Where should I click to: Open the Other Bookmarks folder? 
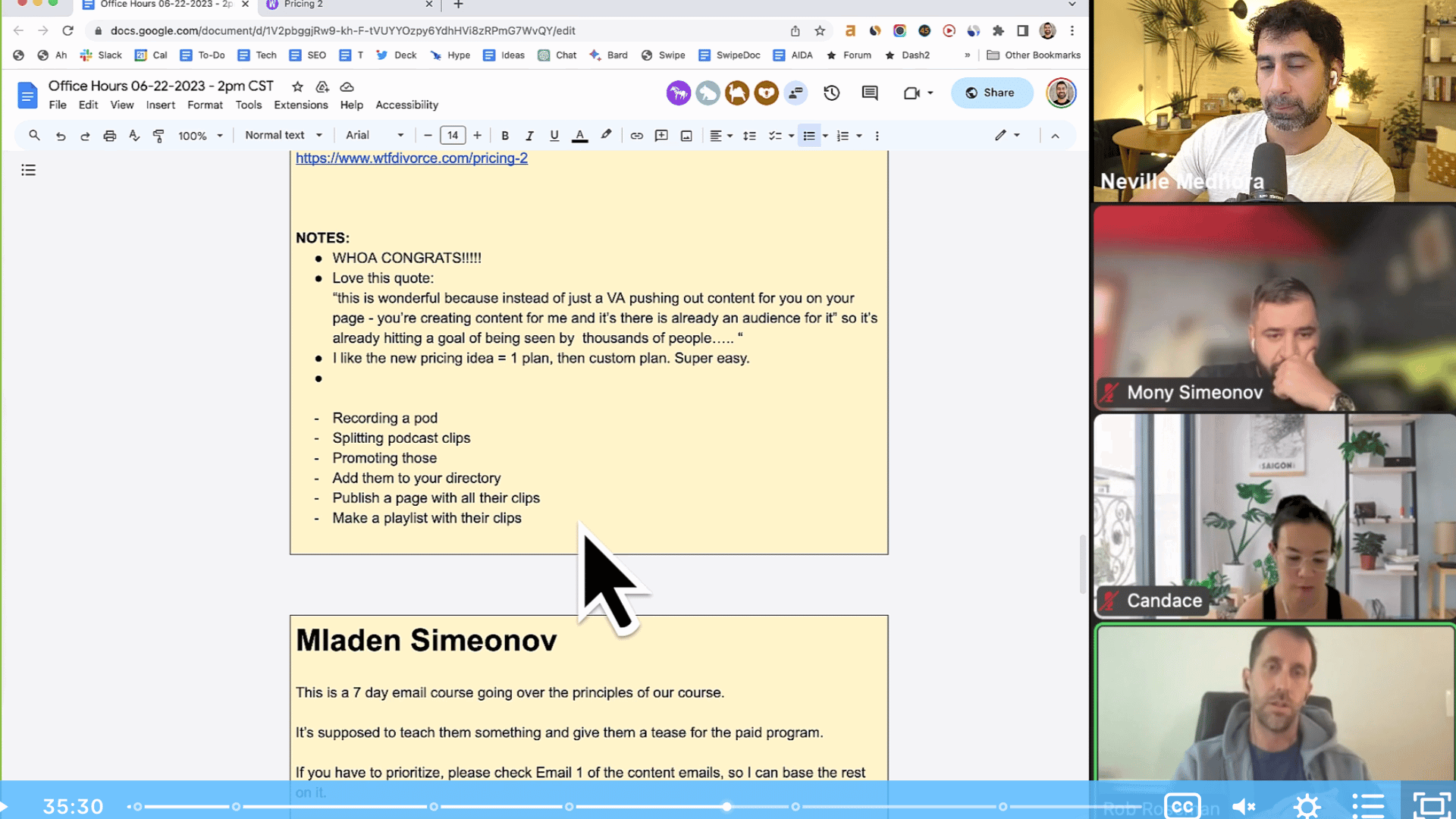(1034, 55)
